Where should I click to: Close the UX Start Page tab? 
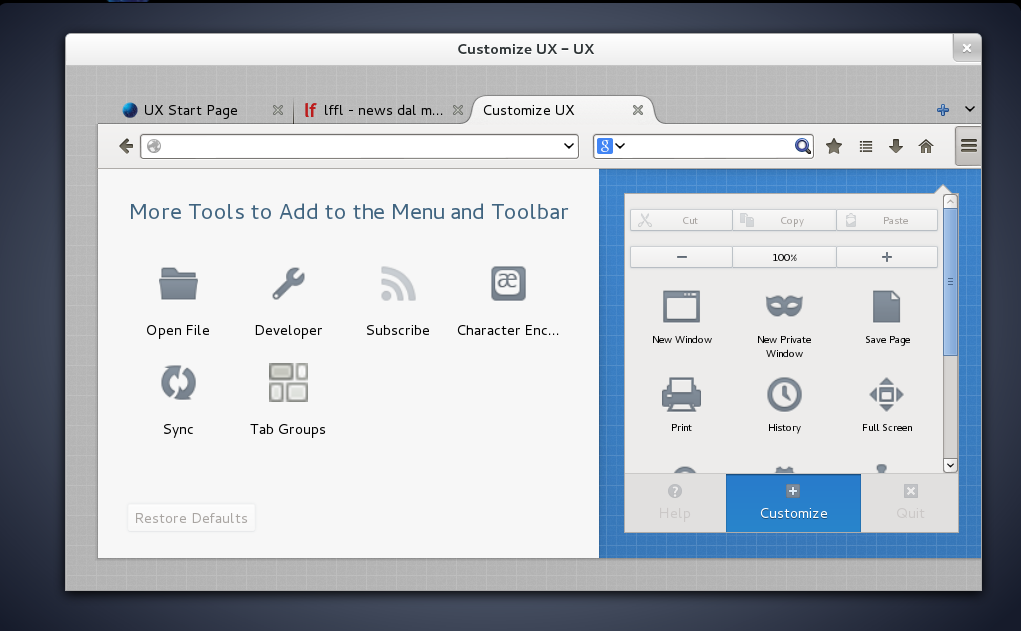(278, 110)
